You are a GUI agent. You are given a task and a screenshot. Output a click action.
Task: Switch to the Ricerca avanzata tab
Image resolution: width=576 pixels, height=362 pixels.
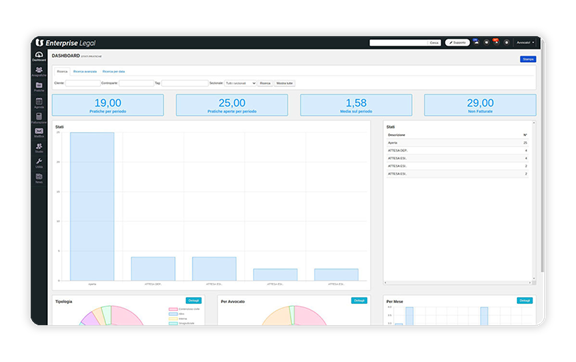click(x=85, y=71)
